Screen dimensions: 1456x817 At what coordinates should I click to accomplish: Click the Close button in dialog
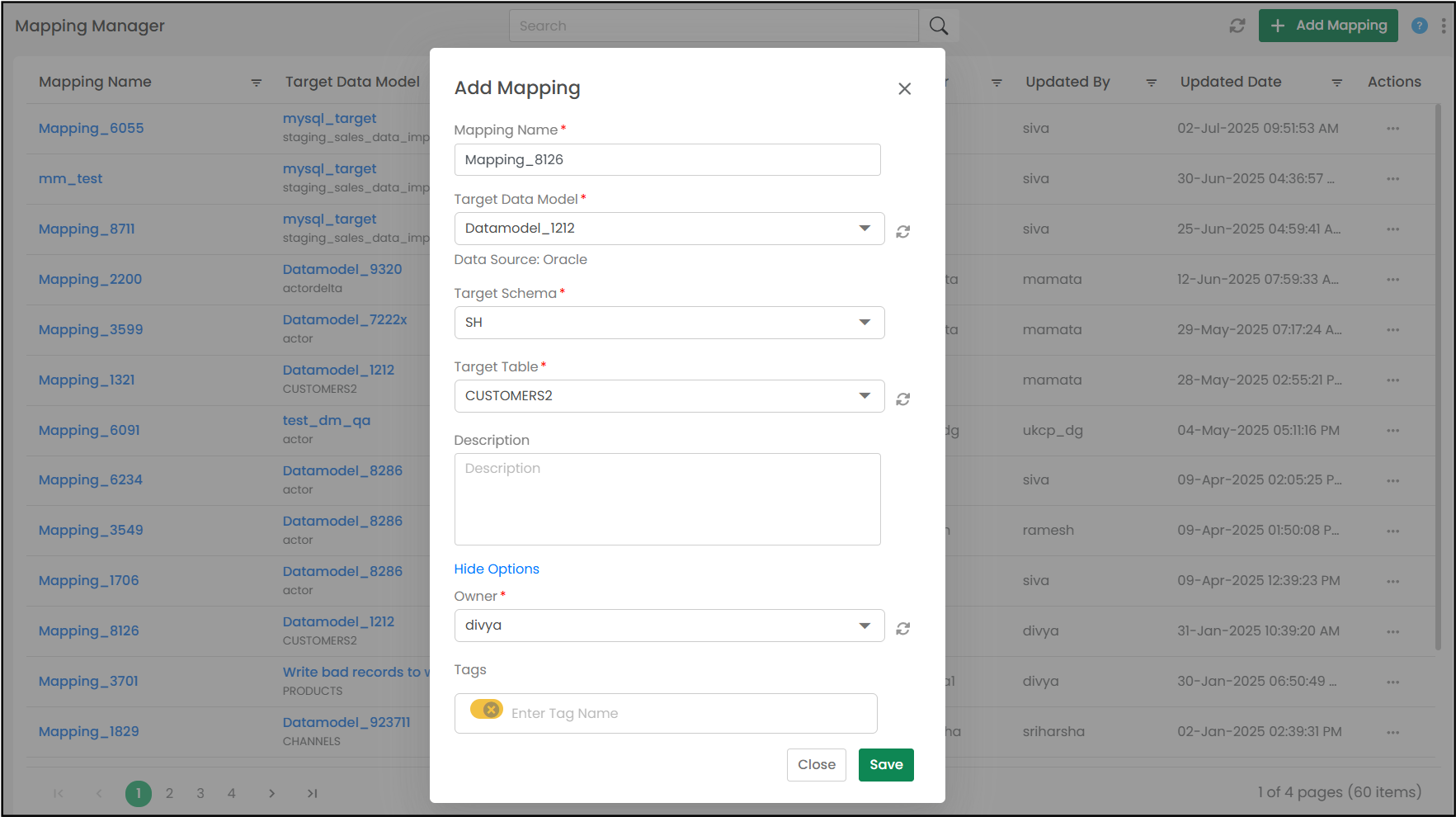pos(816,765)
